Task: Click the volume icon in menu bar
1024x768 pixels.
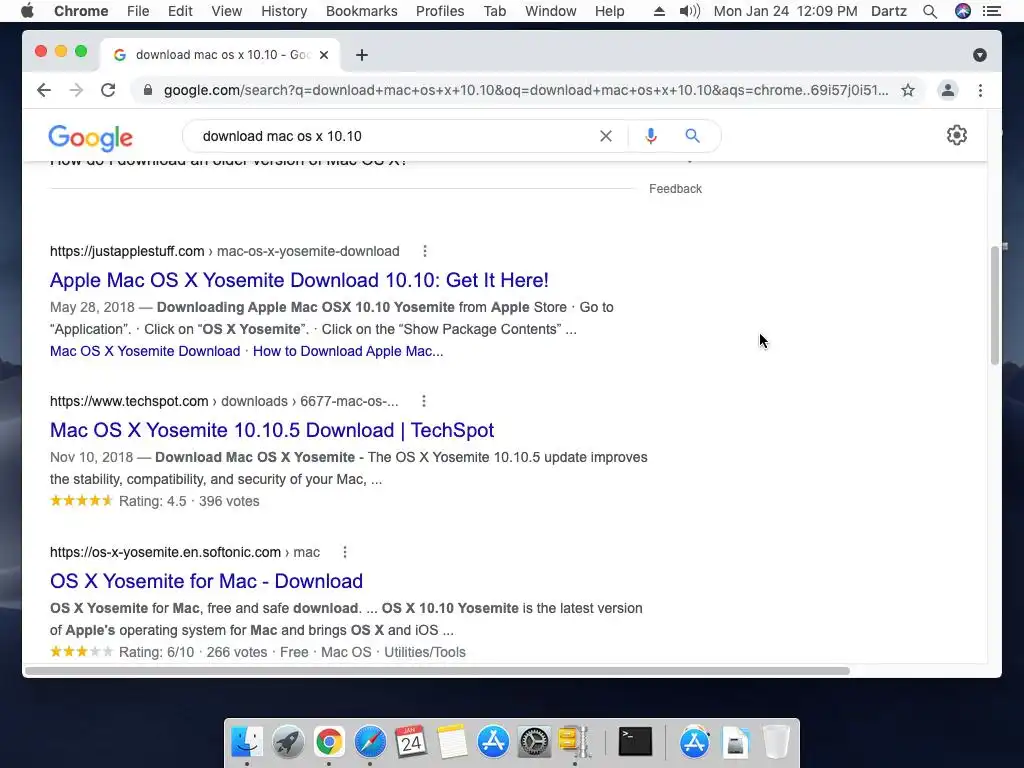Action: (690, 11)
